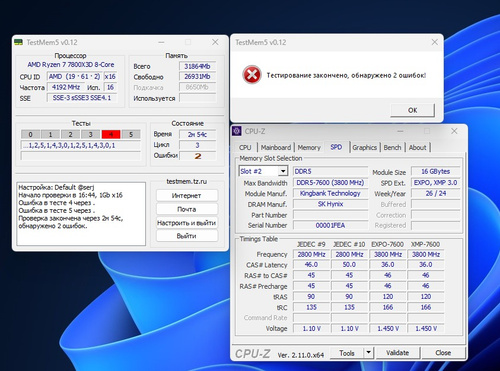Viewport: 500px width, 371px height.
Task: Click the CPU-Z purple app icon
Action: coord(237,131)
